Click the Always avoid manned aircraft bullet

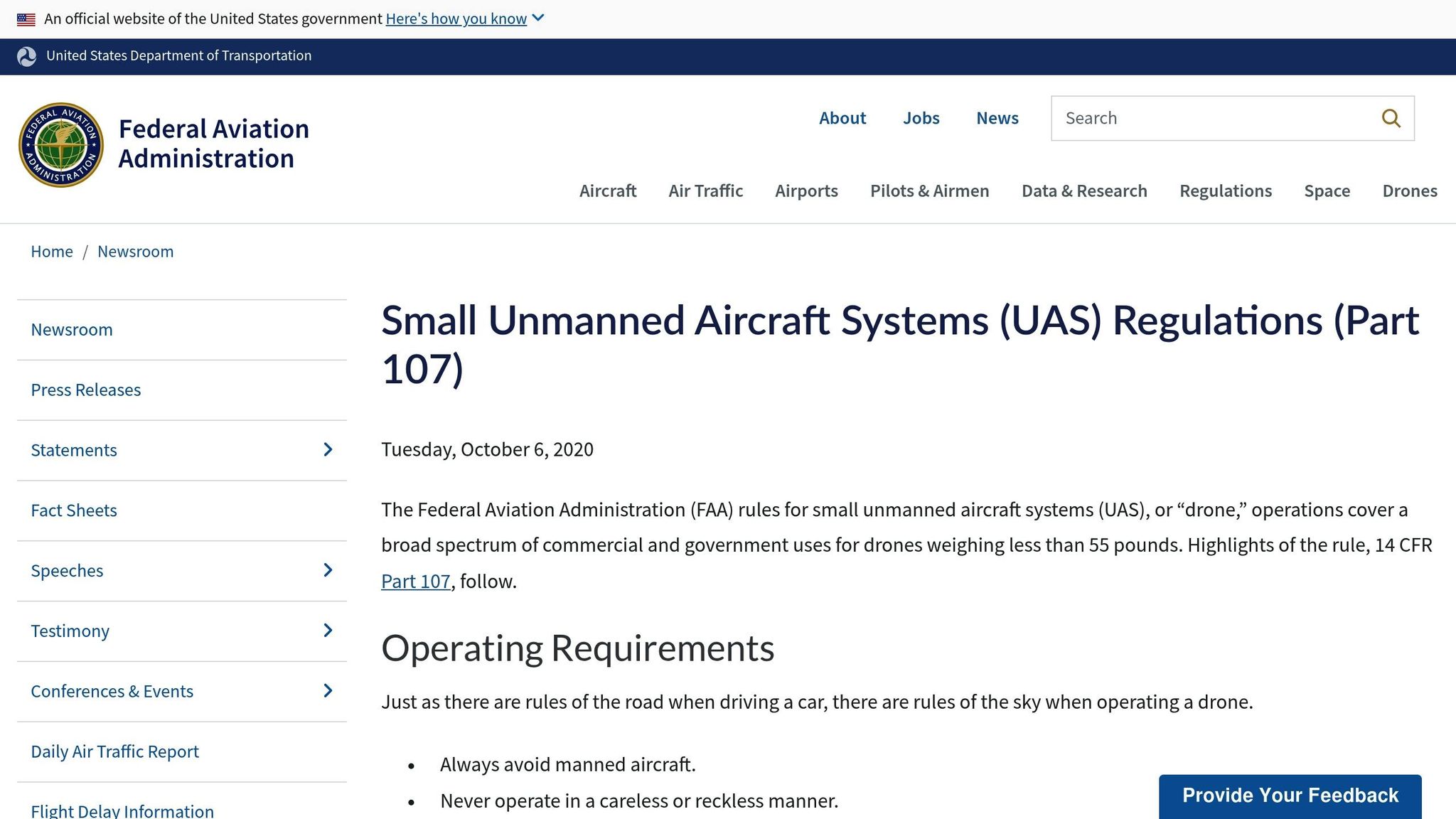(567, 765)
